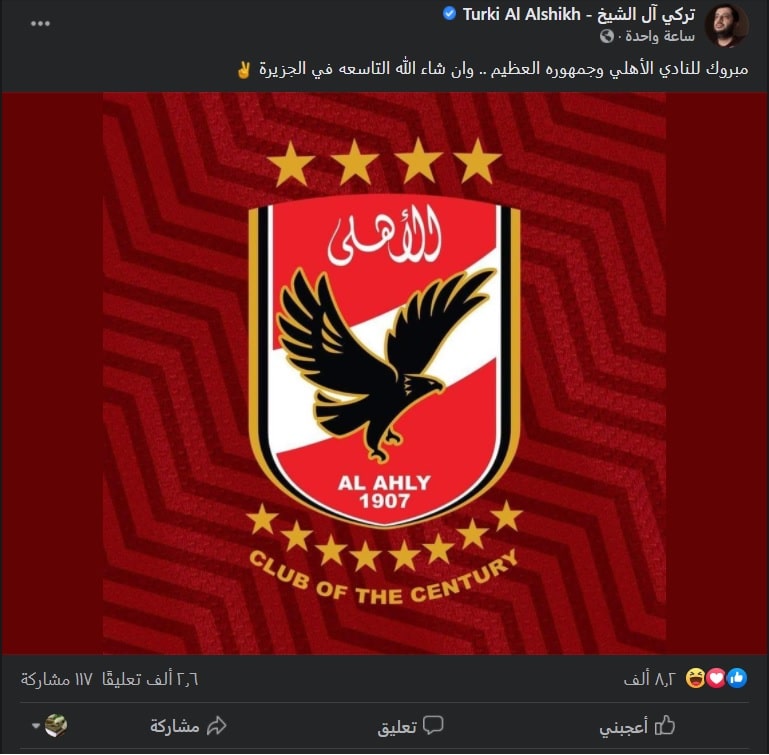The height and width of the screenshot is (755, 769).
Task: Click the red heart reaction icon
Action: point(716,678)
